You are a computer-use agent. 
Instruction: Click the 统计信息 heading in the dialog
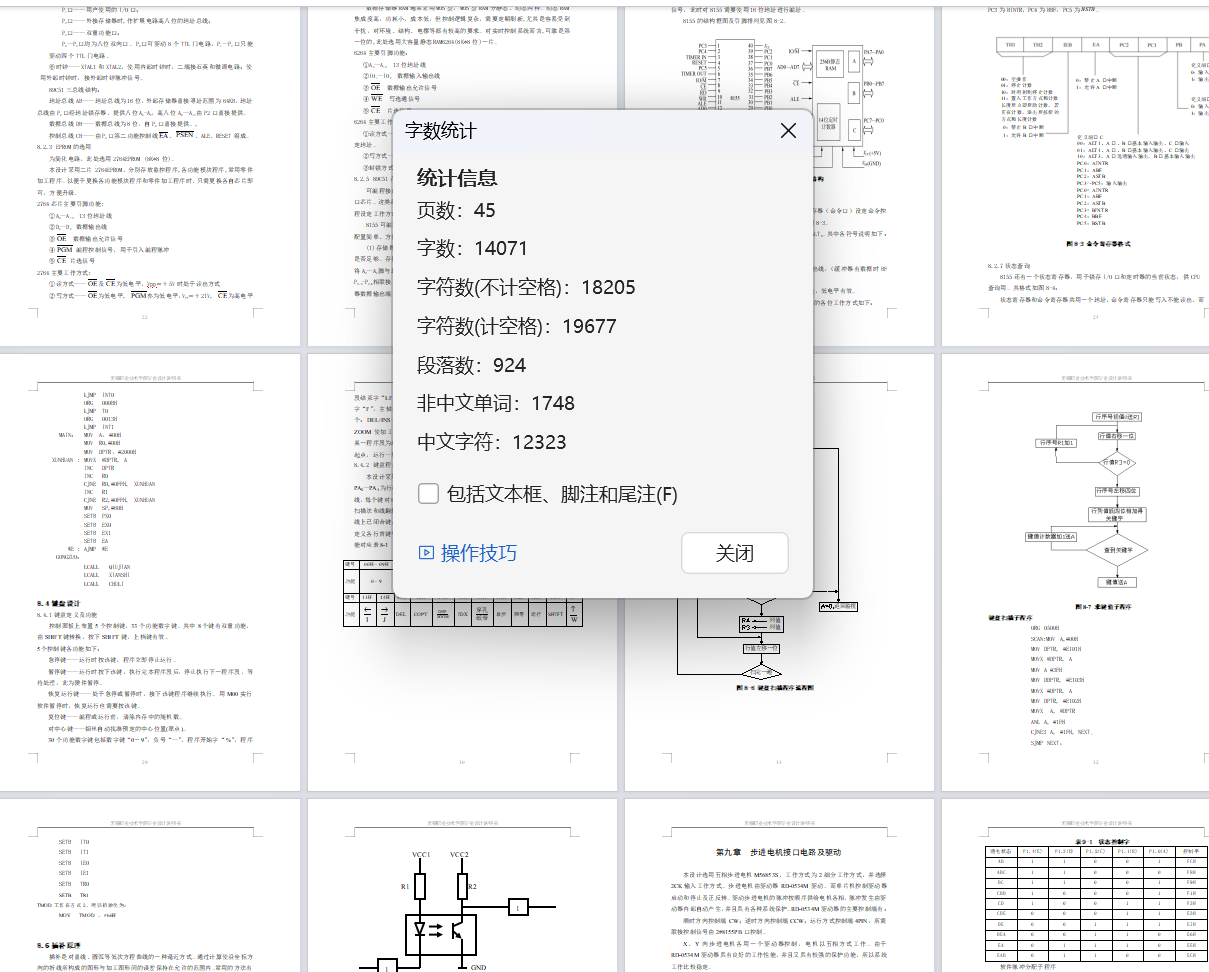click(x=457, y=178)
